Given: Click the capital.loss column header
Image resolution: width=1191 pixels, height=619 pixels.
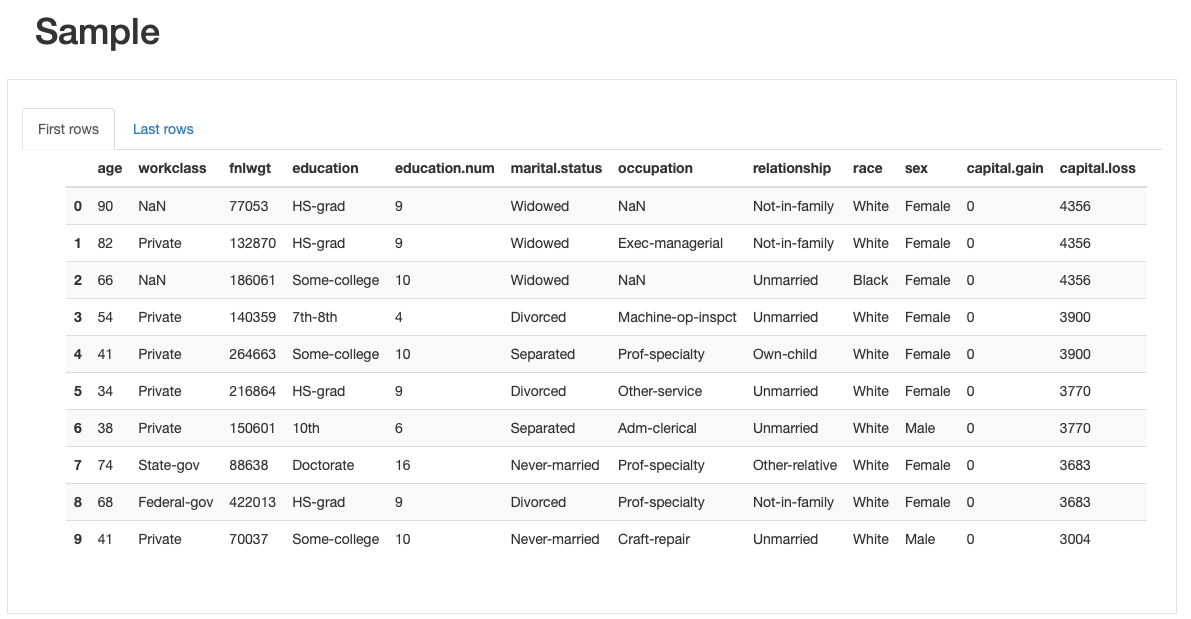Looking at the screenshot, I should 1097,168.
